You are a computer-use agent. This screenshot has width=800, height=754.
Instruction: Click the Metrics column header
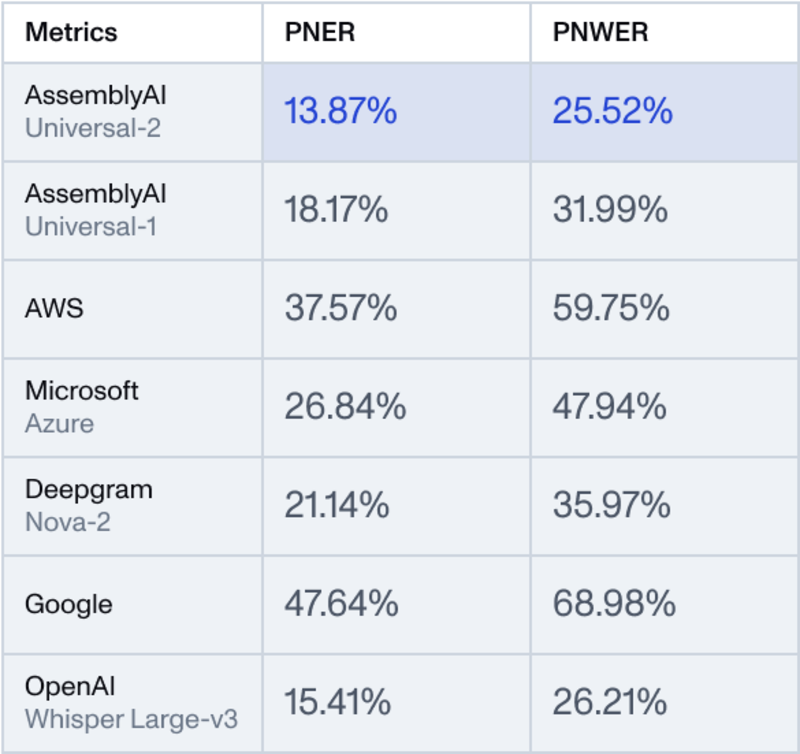71,32
